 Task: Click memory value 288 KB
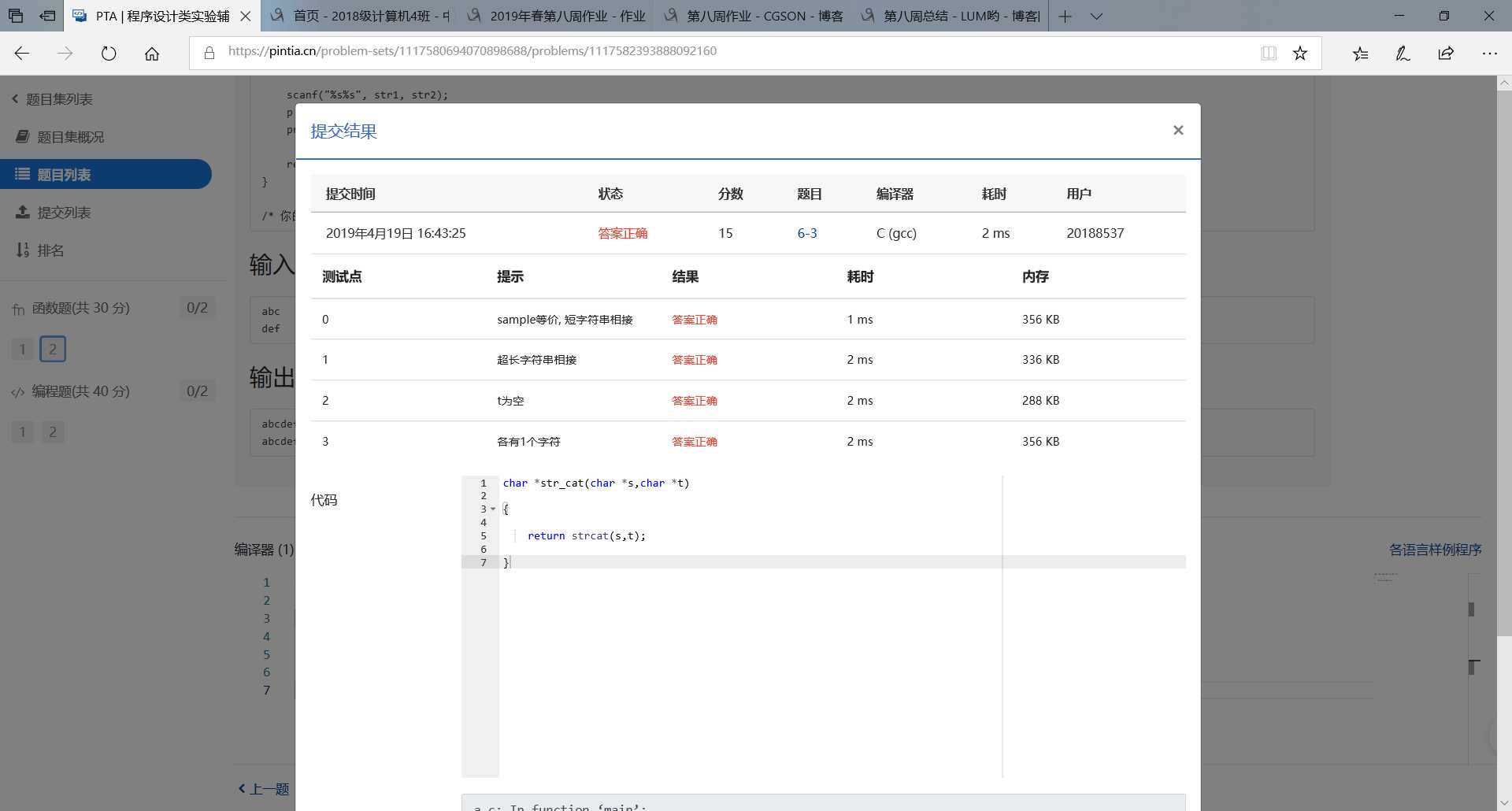(1041, 401)
